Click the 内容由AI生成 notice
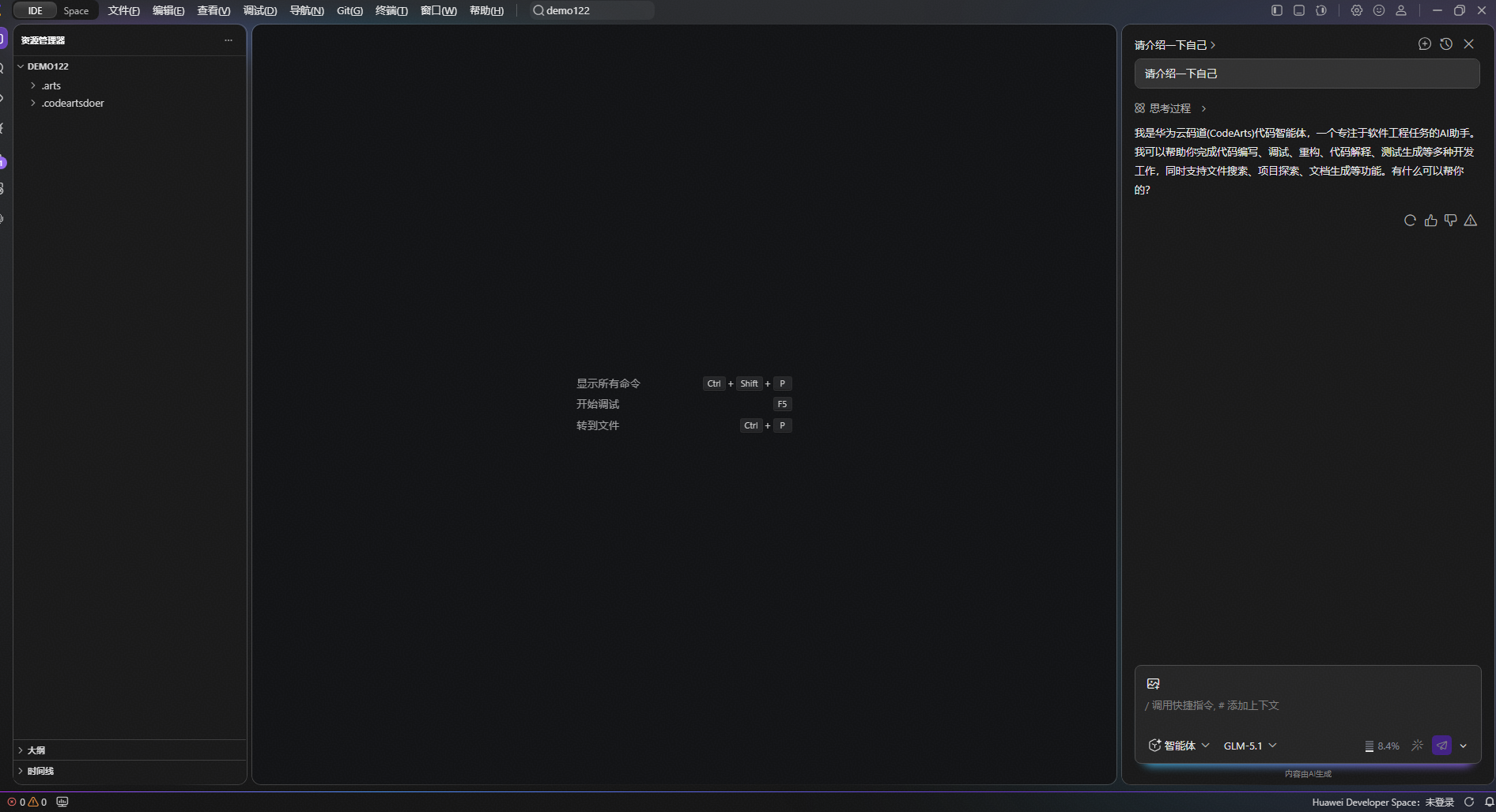Screen dimensions: 1496x812 (1308, 774)
